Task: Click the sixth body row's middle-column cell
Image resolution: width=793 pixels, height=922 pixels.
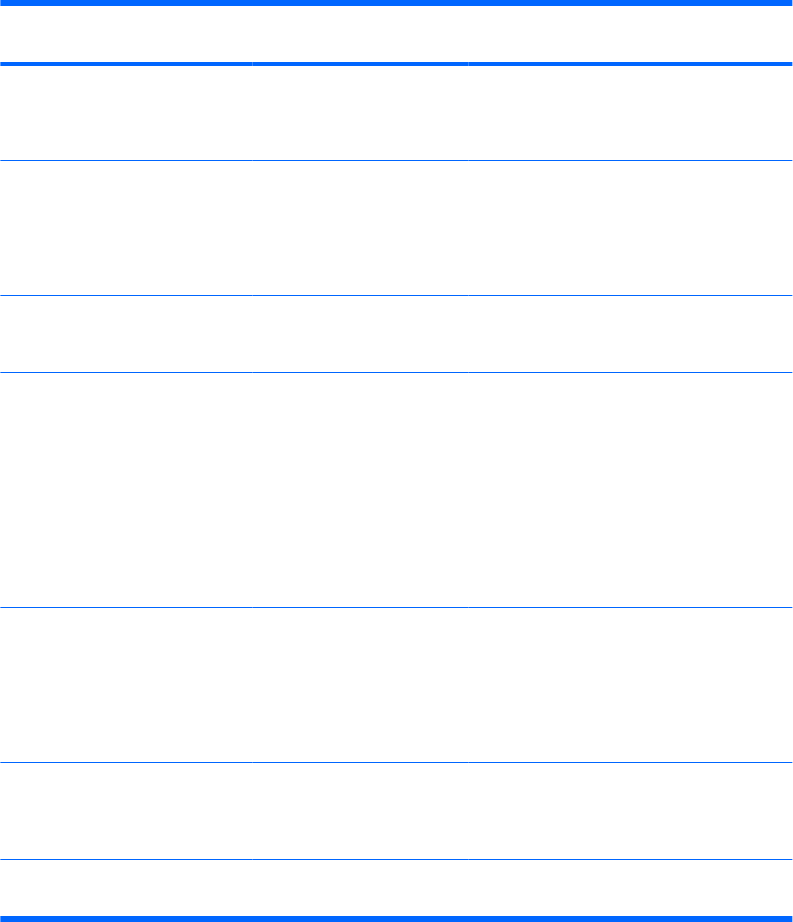Action: click(360, 812)
